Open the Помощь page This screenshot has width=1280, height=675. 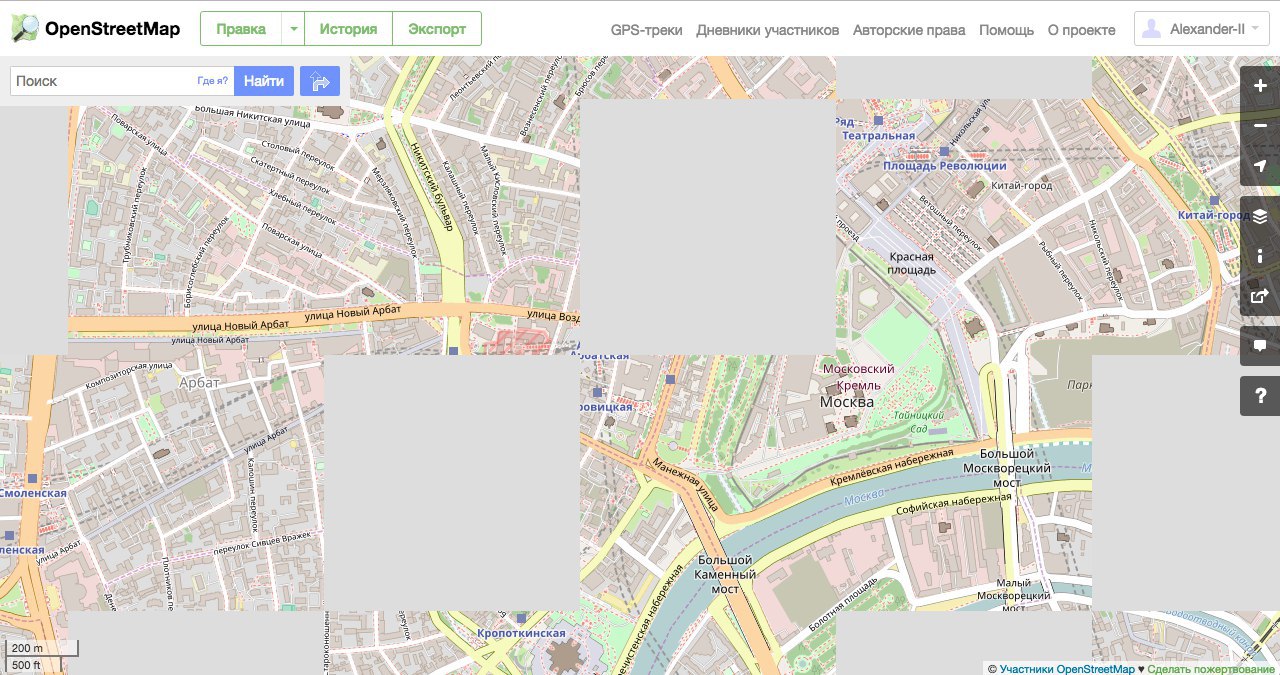click(1007, 30)
